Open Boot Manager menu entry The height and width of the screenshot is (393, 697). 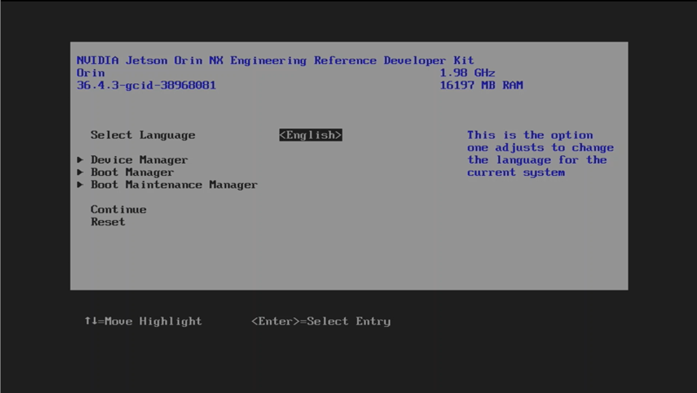click(132, 172)
